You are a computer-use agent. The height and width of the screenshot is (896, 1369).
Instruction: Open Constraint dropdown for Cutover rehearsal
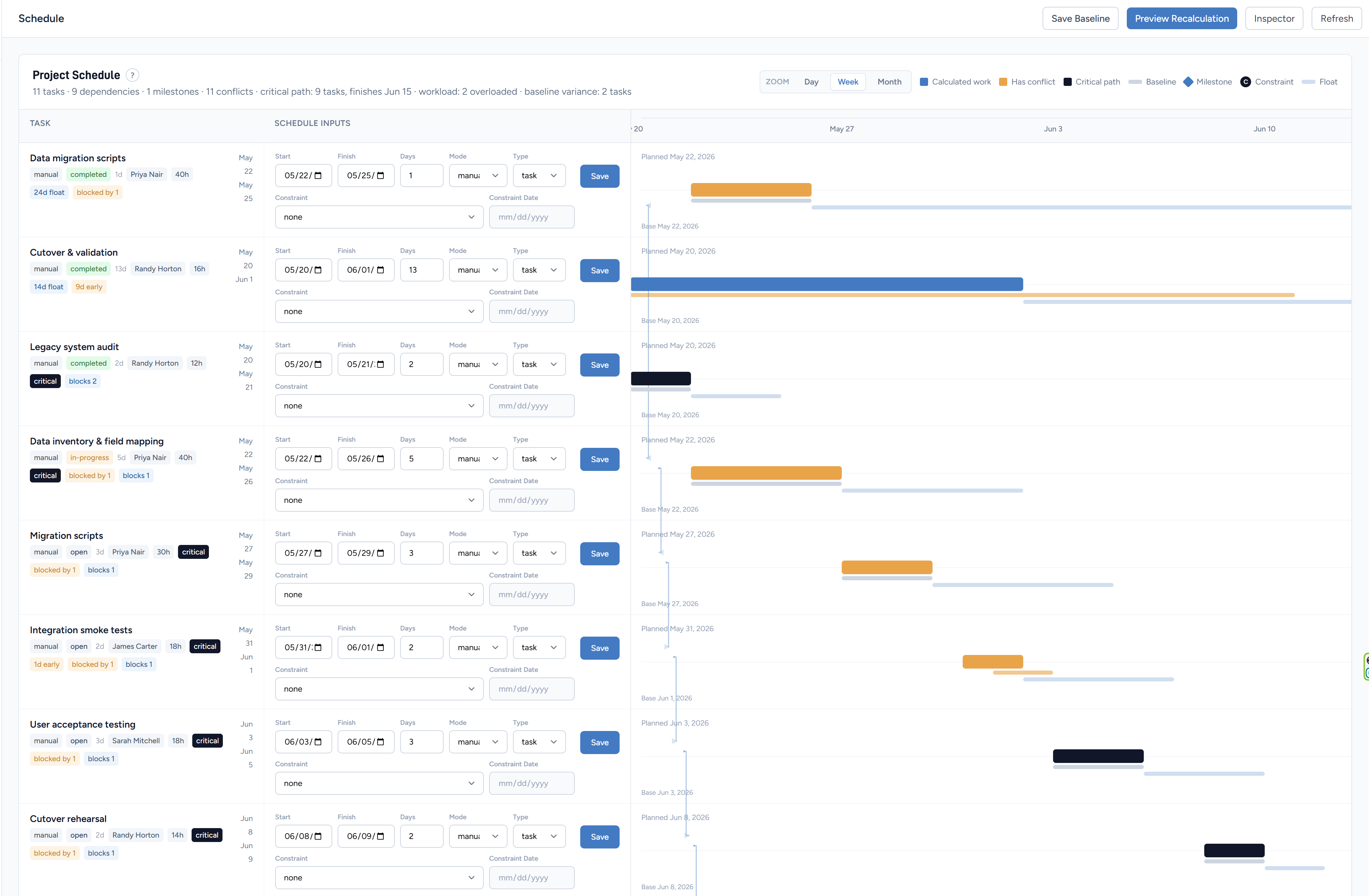tap(379, 878)
